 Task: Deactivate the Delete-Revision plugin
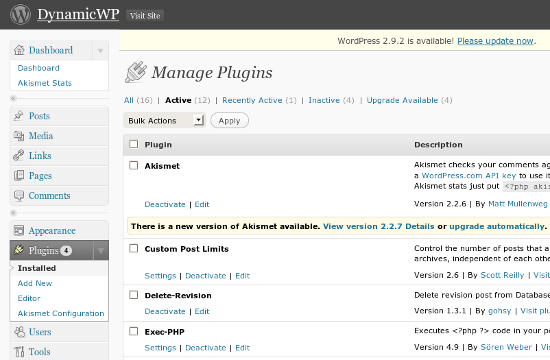pyautogui.click(x=165, y=311)
